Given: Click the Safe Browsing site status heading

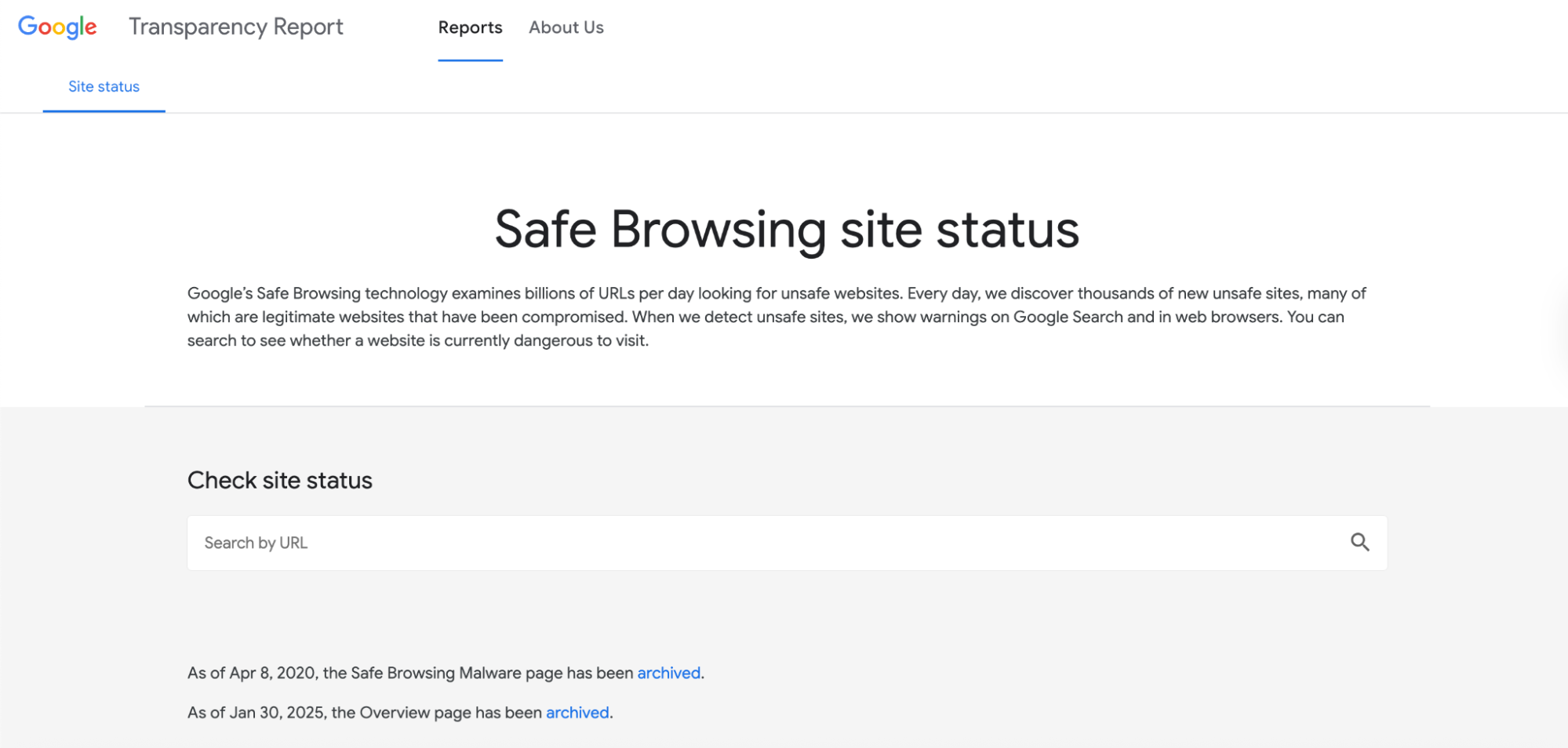Looking at the screenshot, I should pos(787,230).
